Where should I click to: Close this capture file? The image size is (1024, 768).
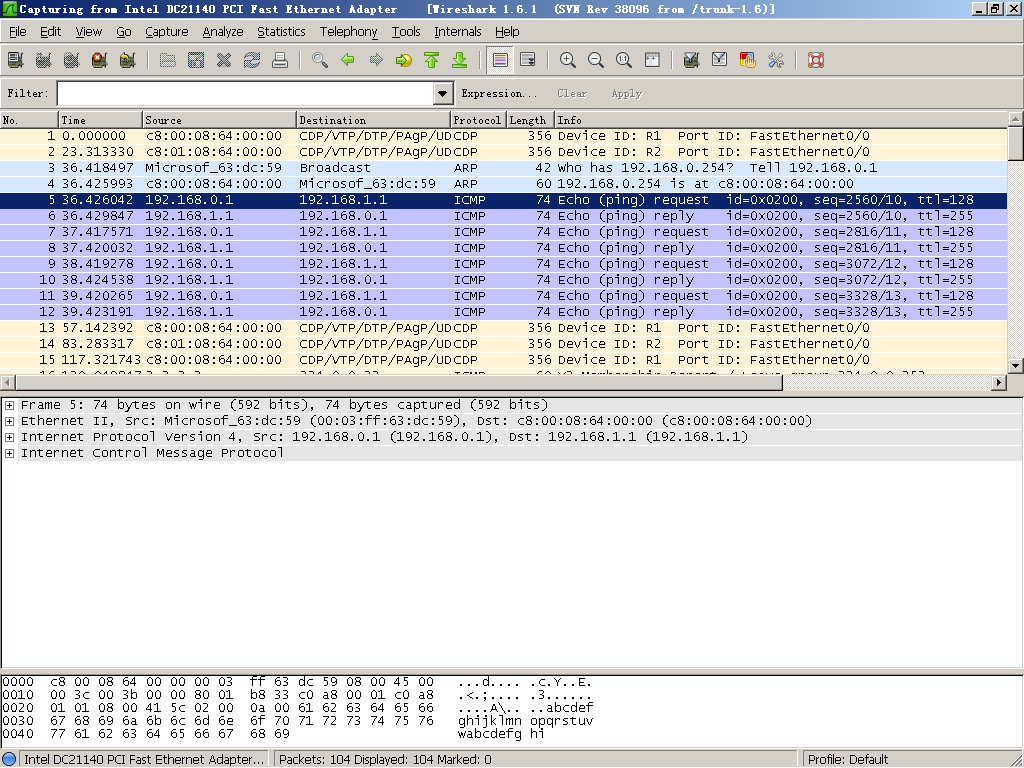[224, 60]
